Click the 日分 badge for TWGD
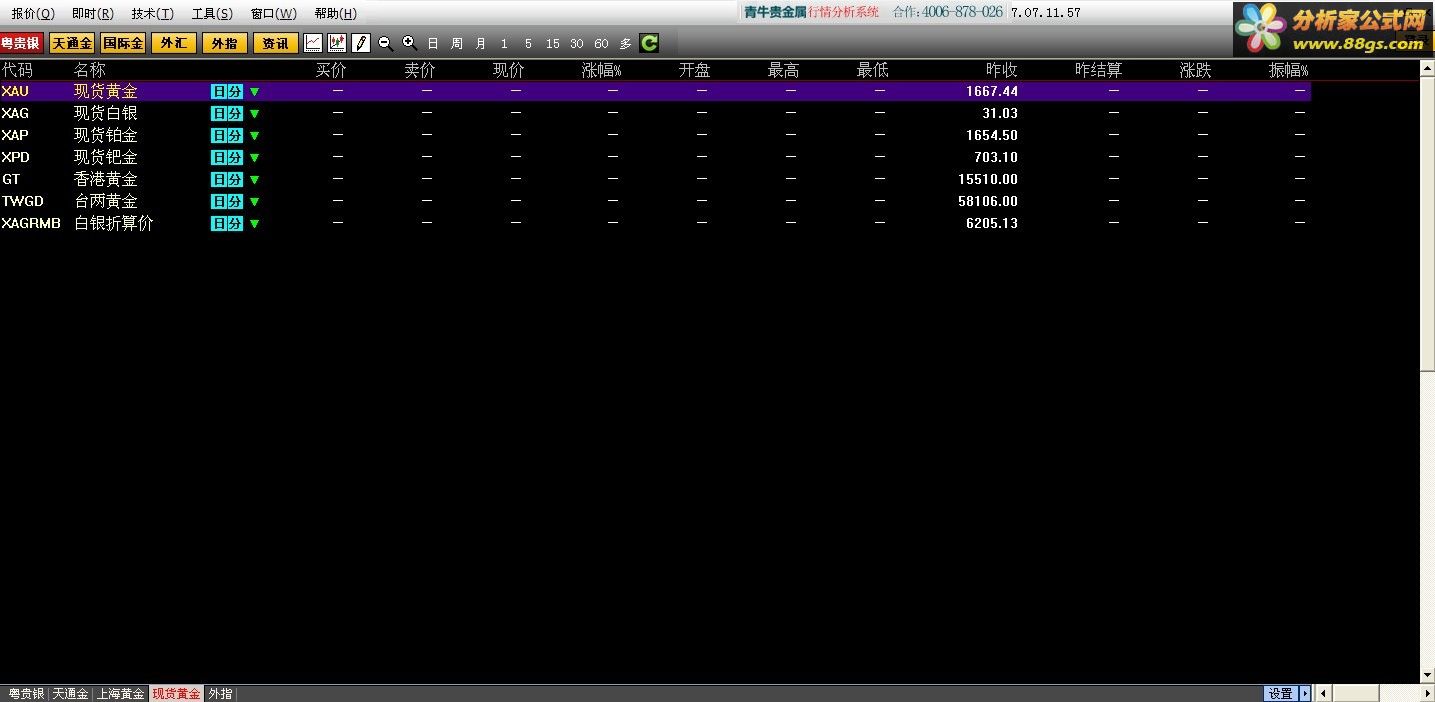This screenshot has width=1435, height=702. pyautogui.click(x=227, y=201)
